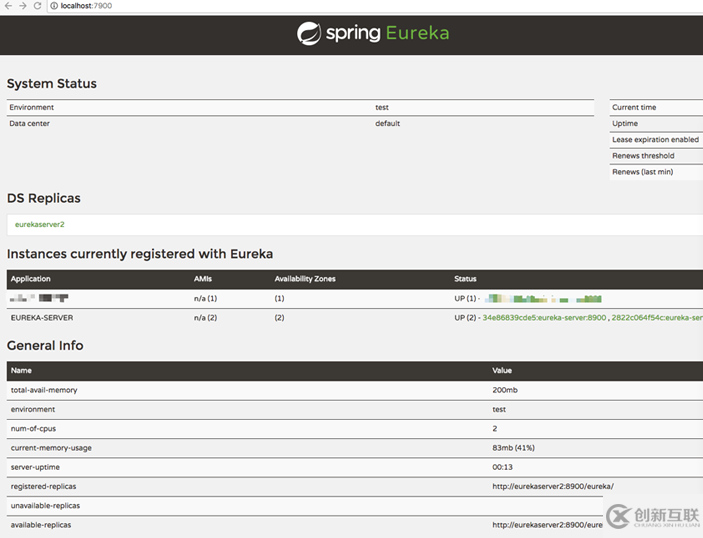This screenshot has width=703, height=538.
Task: Select the EUREKA-SERVER application name
Action: point(42,317)
